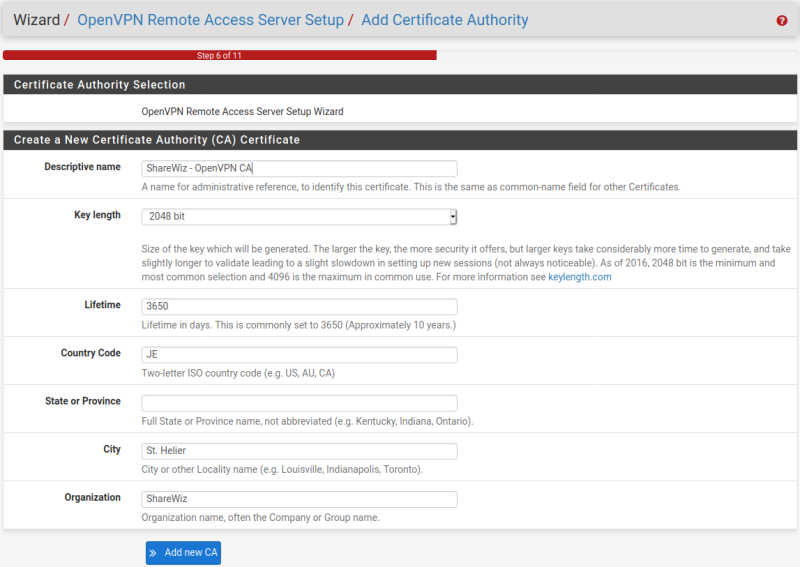Click the Certificate Authority Selection header
Viewport: 800px width, 567px height.
(x=400, y=85)
